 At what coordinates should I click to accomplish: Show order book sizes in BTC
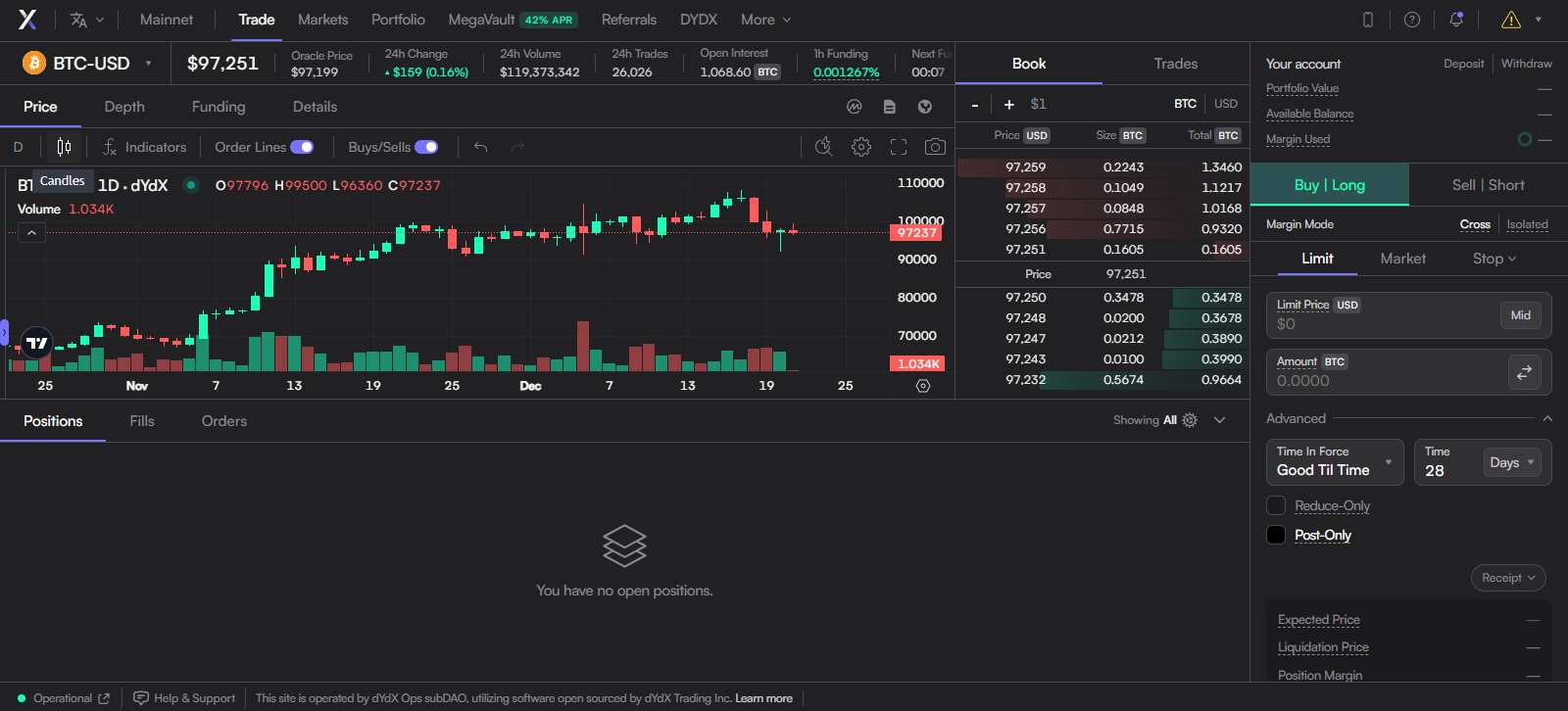[x=1185, y=104]
